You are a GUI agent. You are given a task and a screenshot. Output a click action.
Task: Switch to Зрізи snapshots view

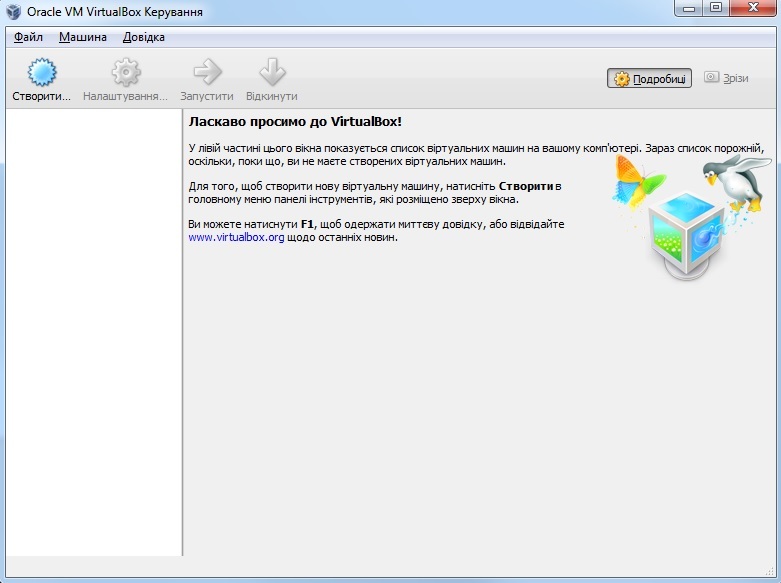point(726,78)
